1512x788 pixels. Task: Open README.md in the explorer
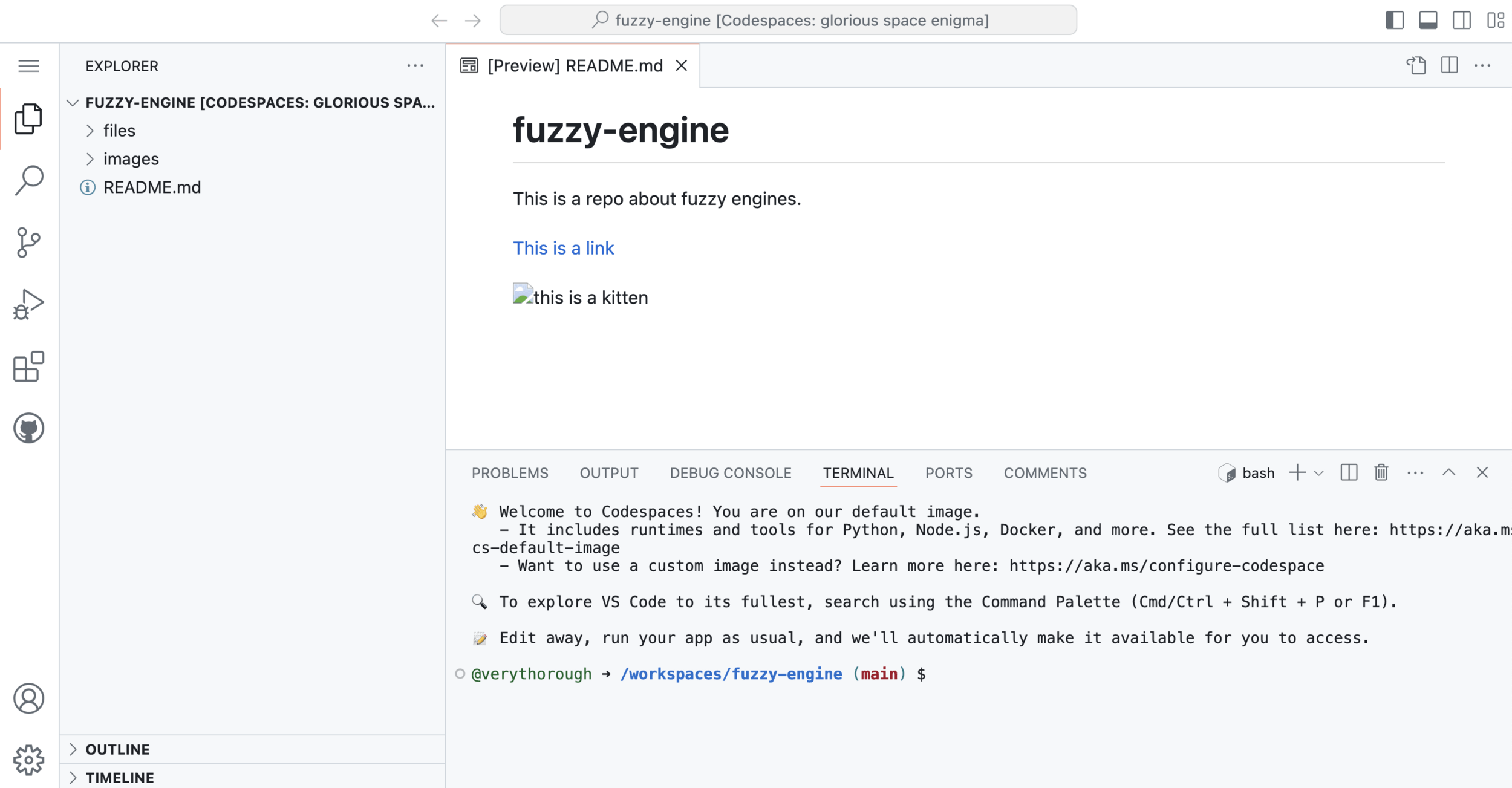coord(252,187)
